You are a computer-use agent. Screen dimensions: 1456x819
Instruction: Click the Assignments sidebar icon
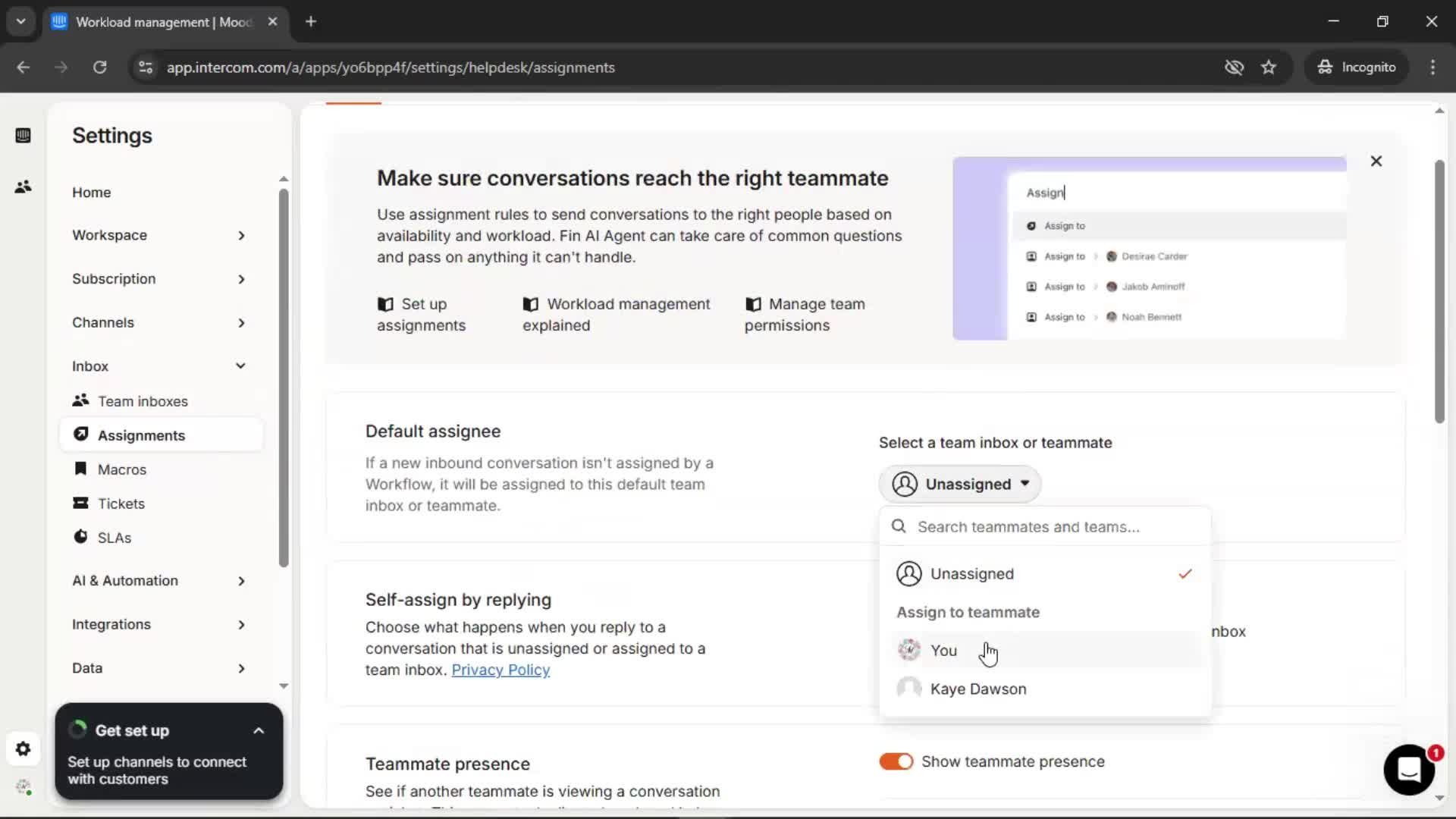pos(80,435)
